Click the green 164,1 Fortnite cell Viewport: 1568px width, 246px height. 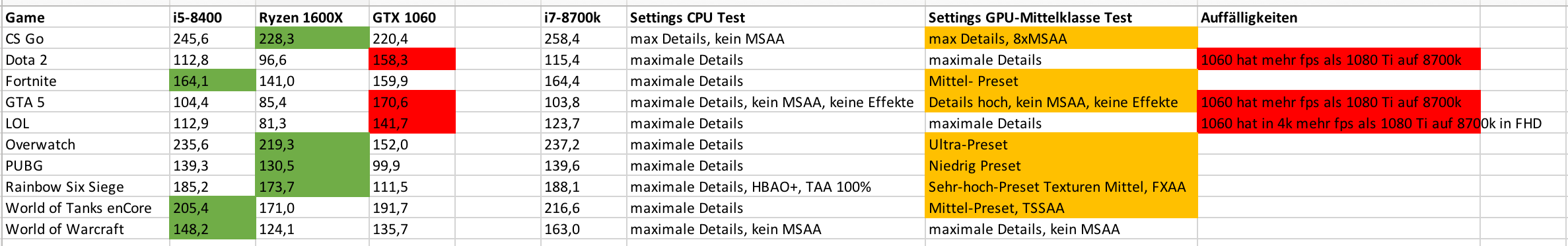(x=213, y=81)
